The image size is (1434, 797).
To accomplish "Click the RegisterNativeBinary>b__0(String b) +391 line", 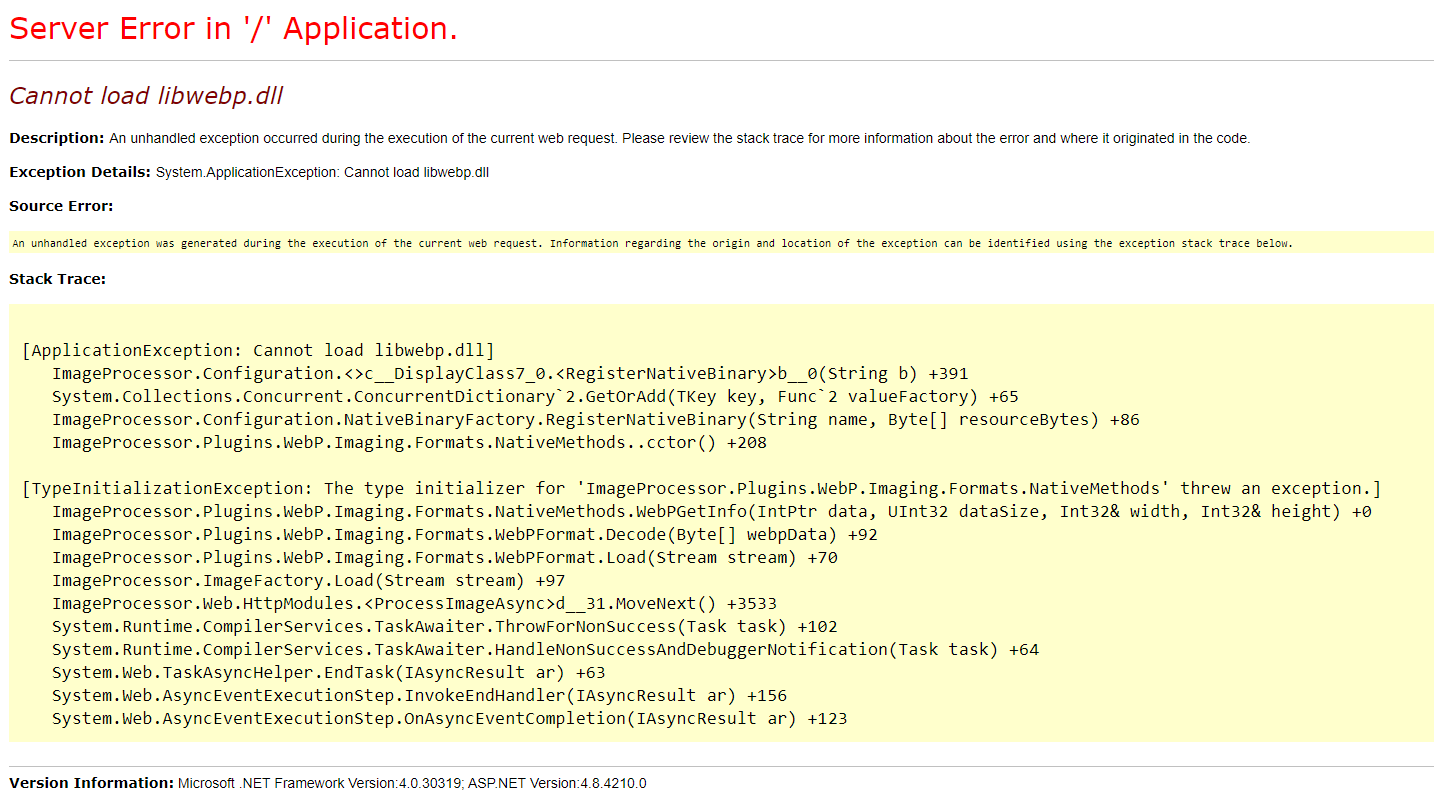I will coord(510,373).
